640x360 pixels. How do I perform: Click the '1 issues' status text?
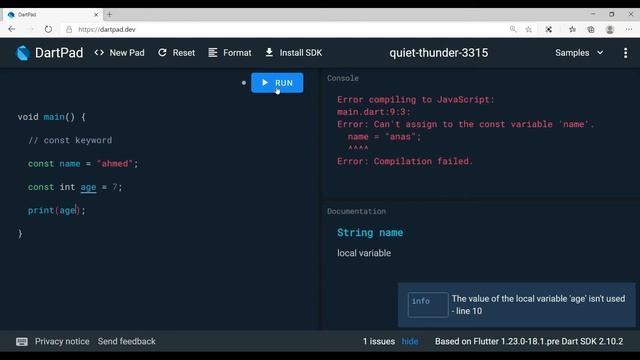(x=379, y=341)
